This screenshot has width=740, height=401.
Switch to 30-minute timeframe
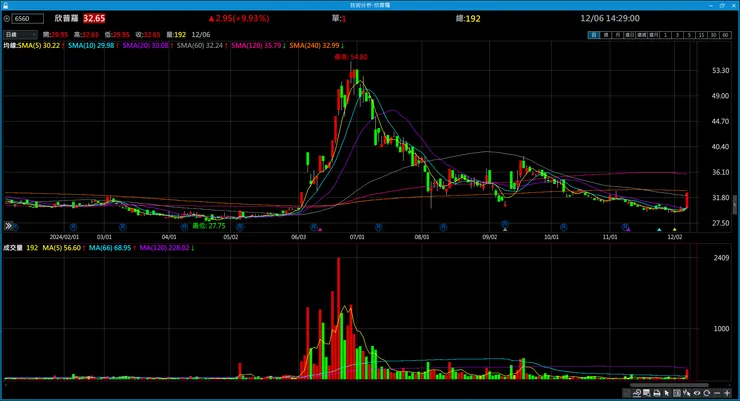click(x=713, y=35)
